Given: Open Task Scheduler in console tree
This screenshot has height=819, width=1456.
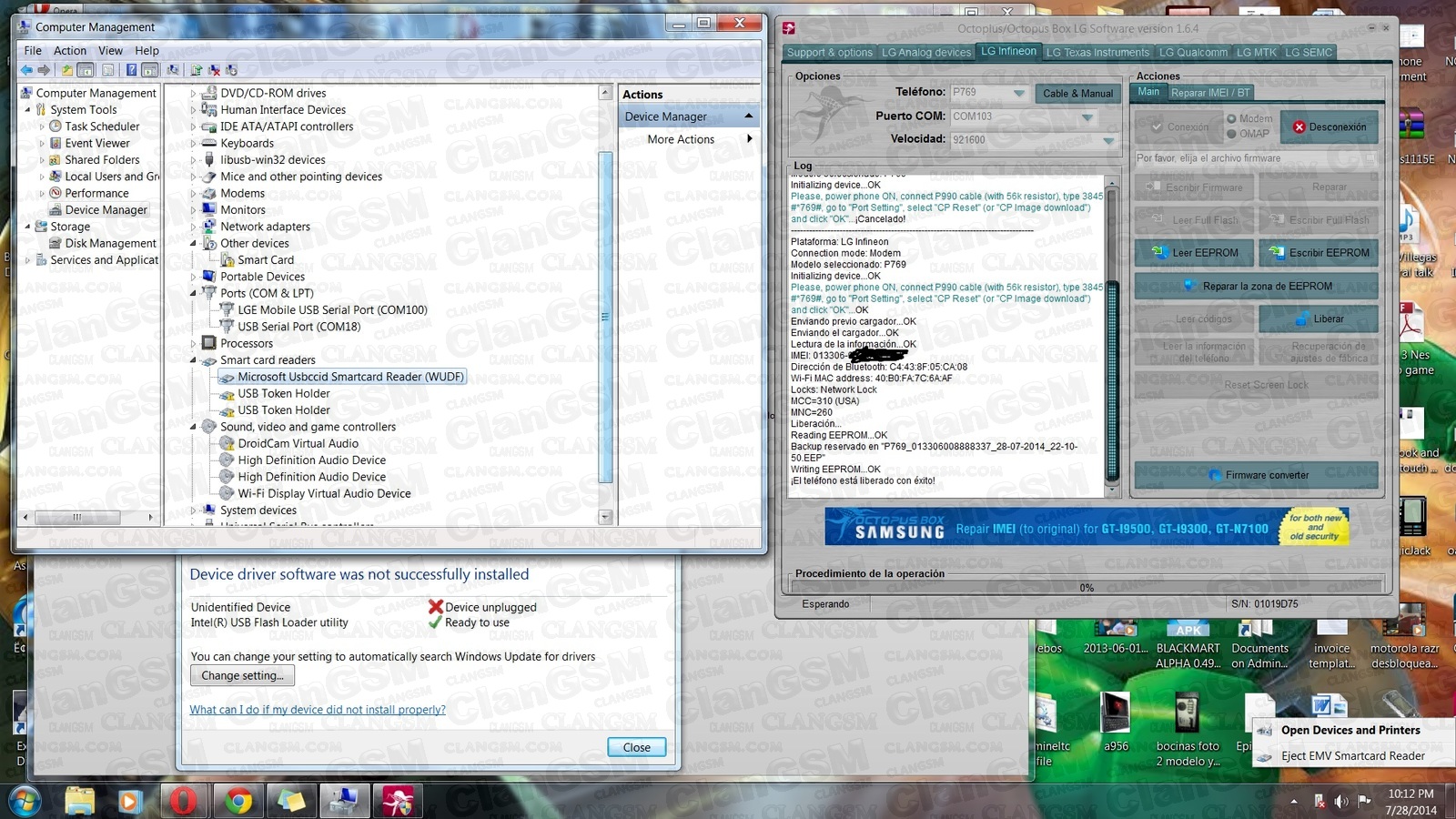Looking at the screenshot, I should pyautogui.click(x=102, y=126).
